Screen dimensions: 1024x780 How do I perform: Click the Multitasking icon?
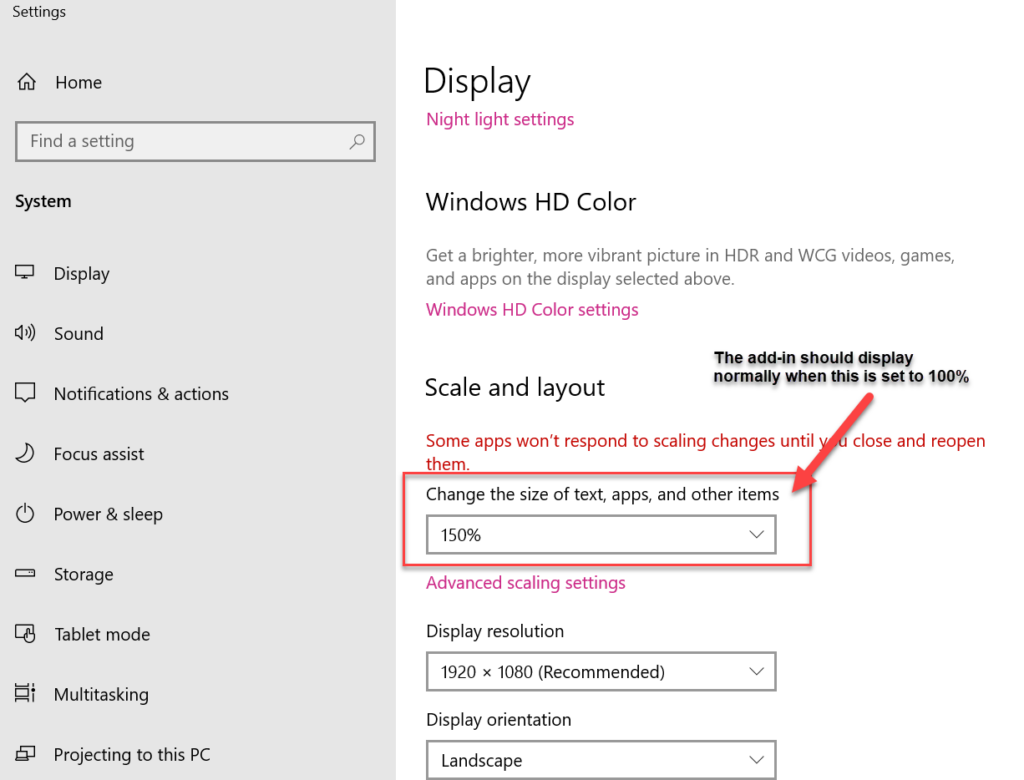tap(25, 694)
